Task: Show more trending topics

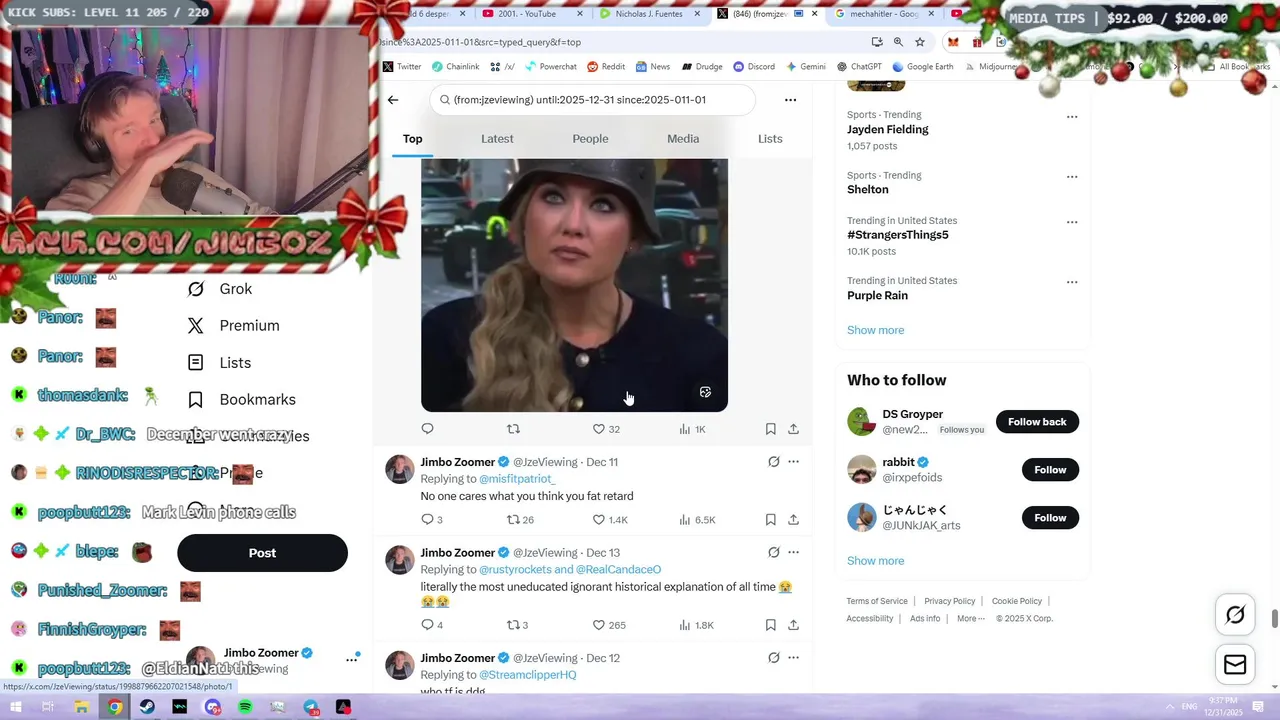Action: pyautogui.click(x=875, y=330)
